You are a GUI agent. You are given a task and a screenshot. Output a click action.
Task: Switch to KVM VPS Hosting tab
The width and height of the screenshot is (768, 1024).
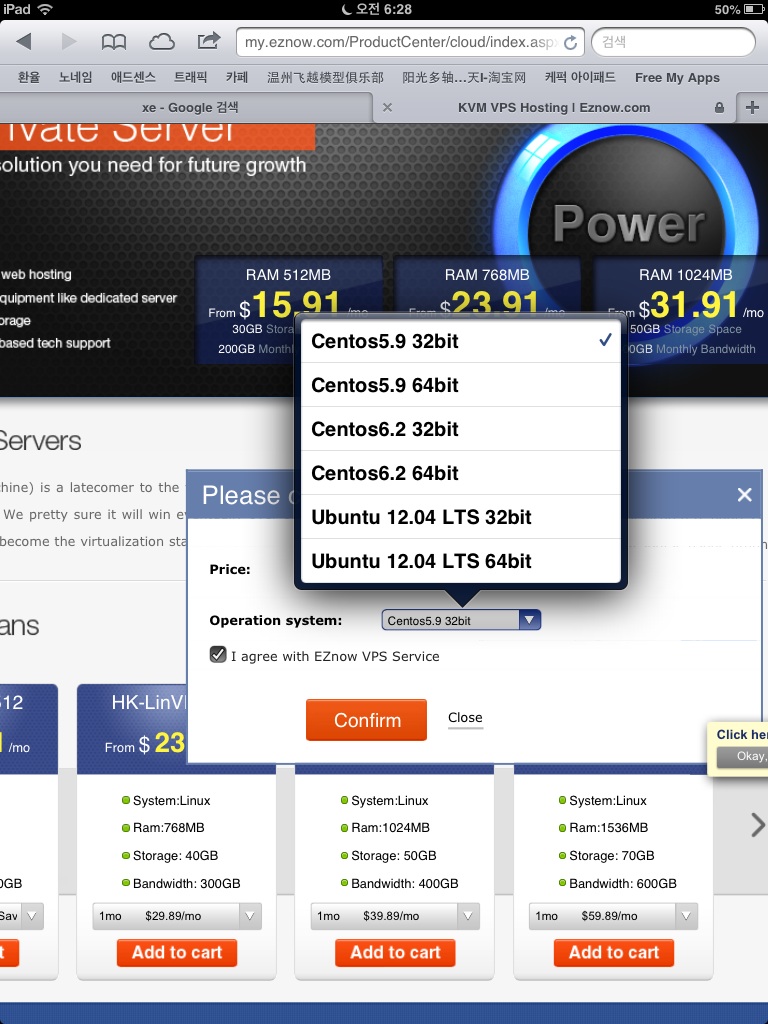point(554,108)
